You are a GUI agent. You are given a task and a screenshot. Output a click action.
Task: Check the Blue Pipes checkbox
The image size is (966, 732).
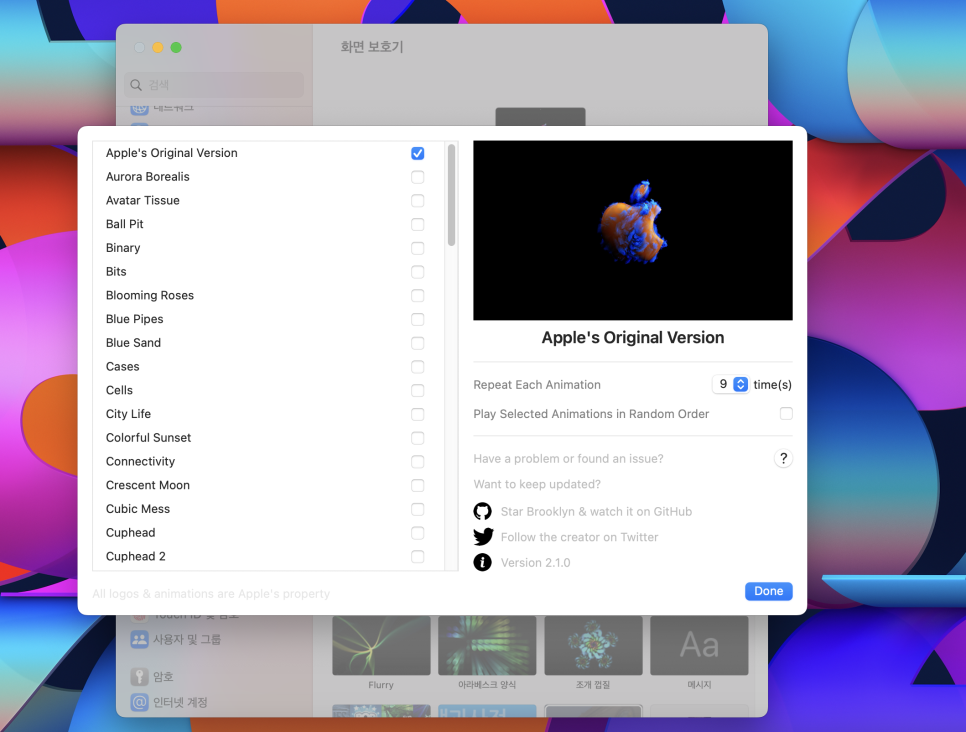[x=418, y=319]
